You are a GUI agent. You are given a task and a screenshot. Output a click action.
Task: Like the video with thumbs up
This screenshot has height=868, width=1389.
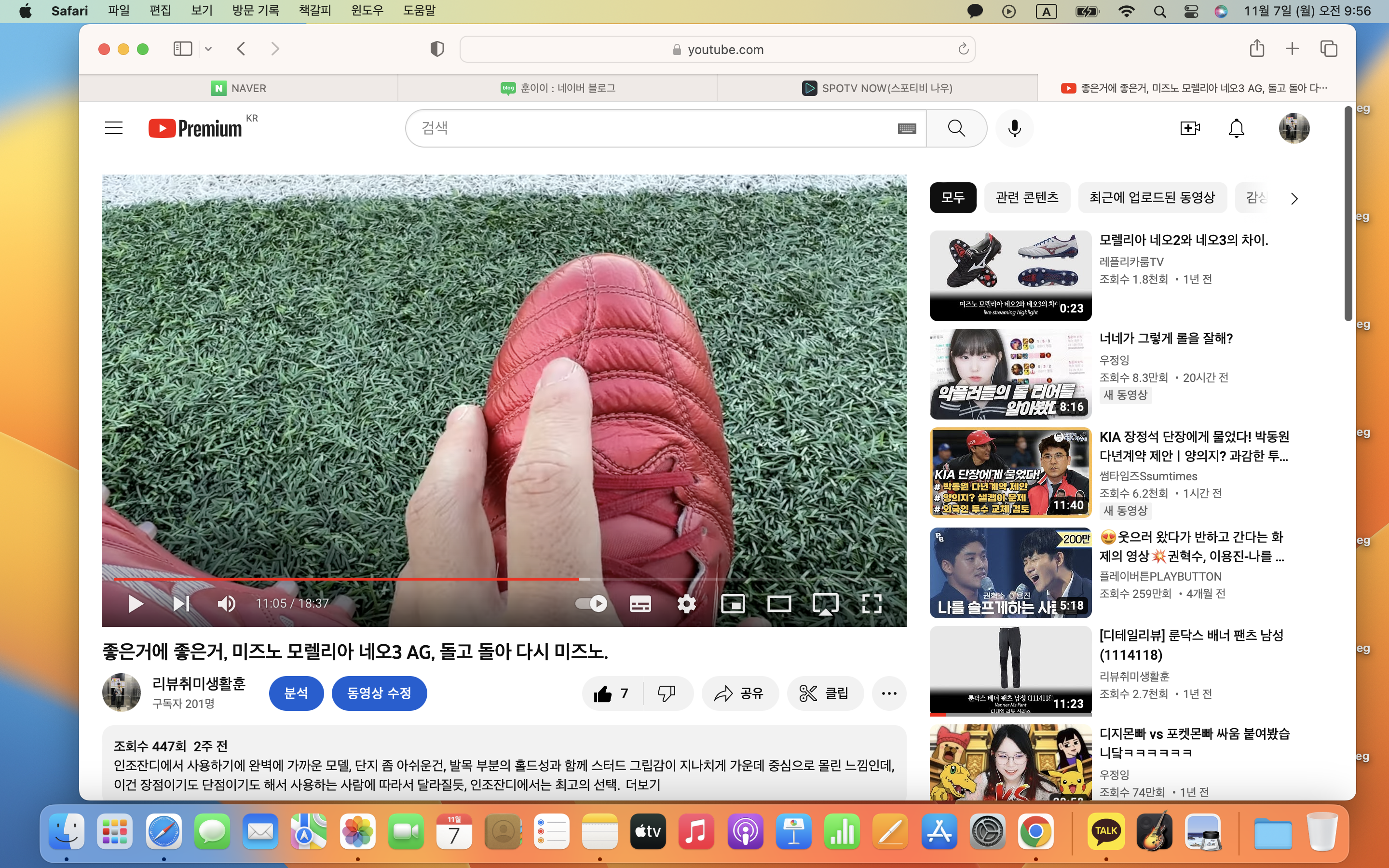click(x=612, y=693)
